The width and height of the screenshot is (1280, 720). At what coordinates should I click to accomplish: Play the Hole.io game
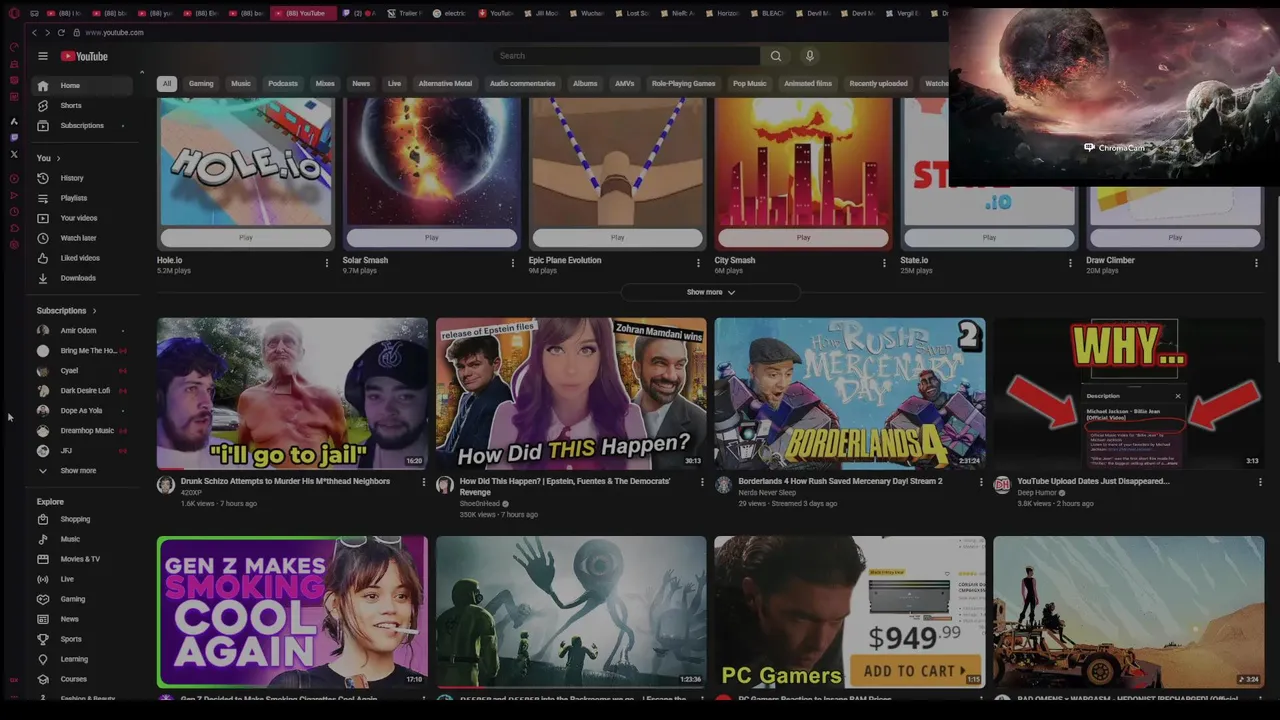(245, 238)
